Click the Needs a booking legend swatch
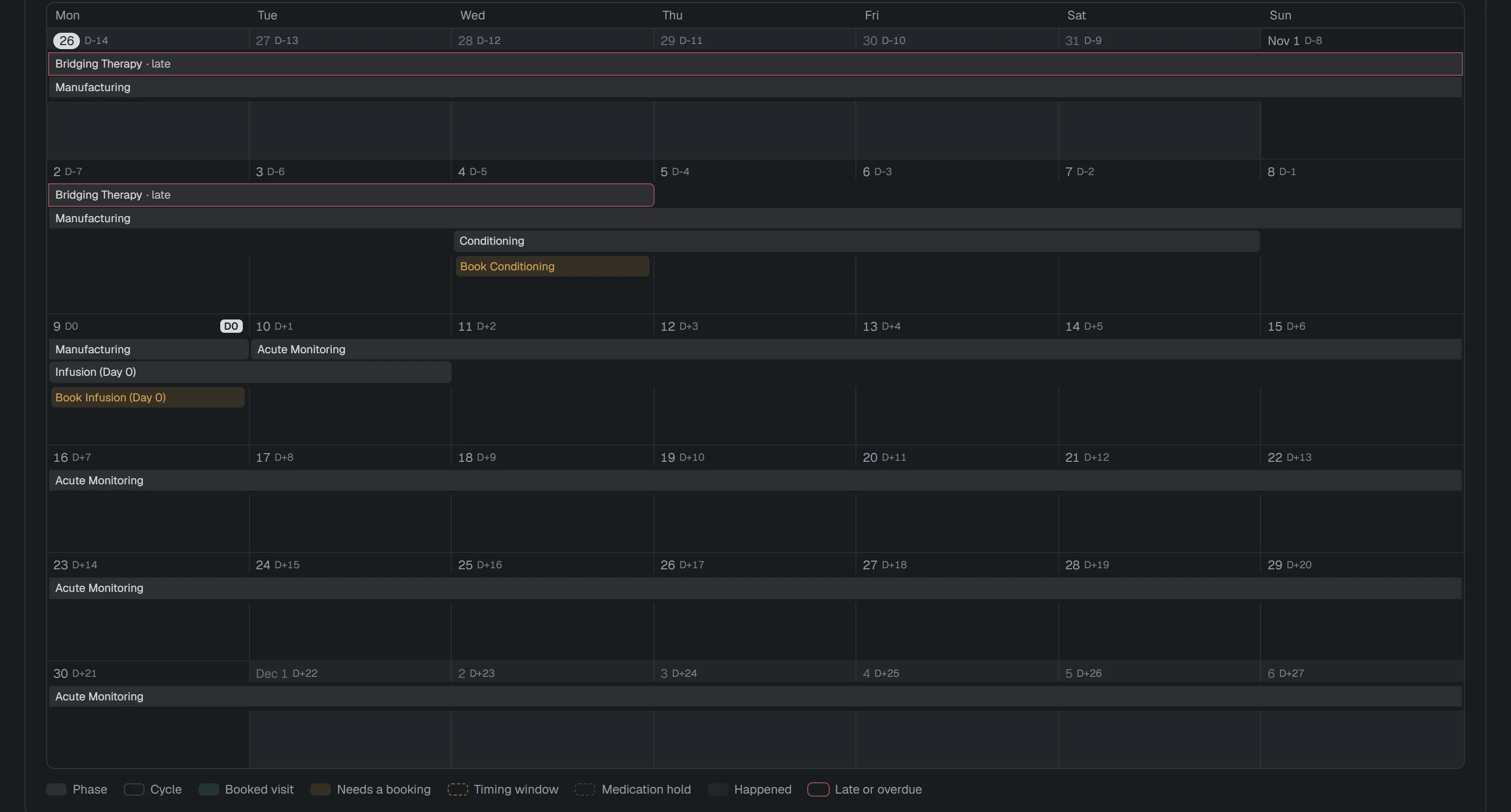 (320, 789)
